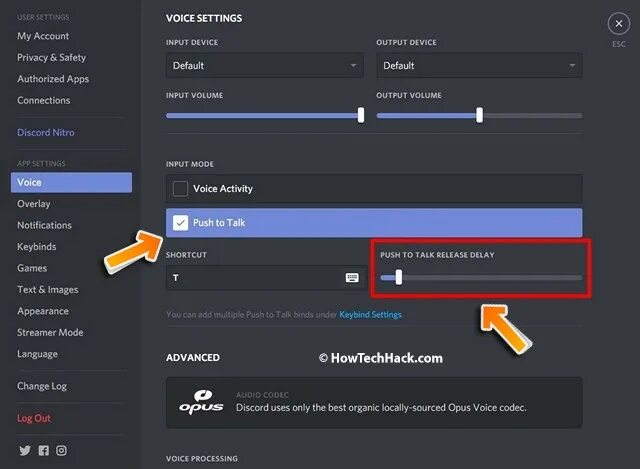Open Keybinds settings in sidebar
Screen dimensions: 640x469
(37, 247)
